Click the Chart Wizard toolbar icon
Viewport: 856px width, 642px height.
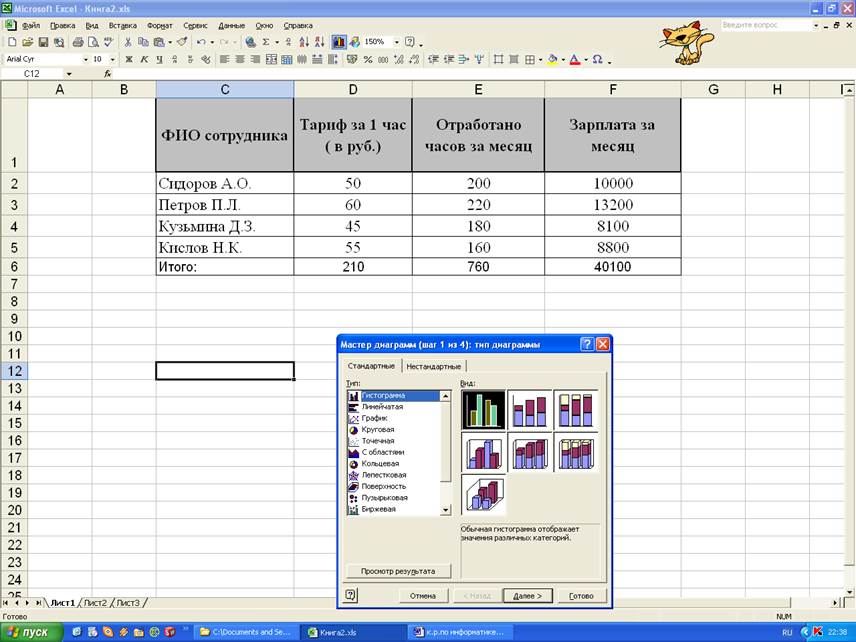click(339, 42)
